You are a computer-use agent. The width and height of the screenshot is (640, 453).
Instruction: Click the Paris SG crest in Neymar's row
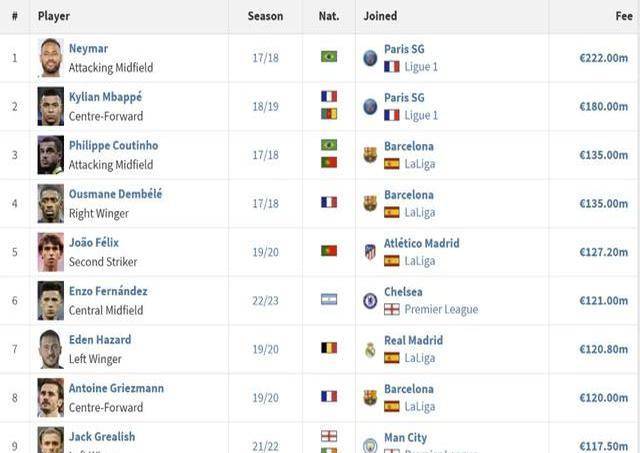[x=370, y=58]
